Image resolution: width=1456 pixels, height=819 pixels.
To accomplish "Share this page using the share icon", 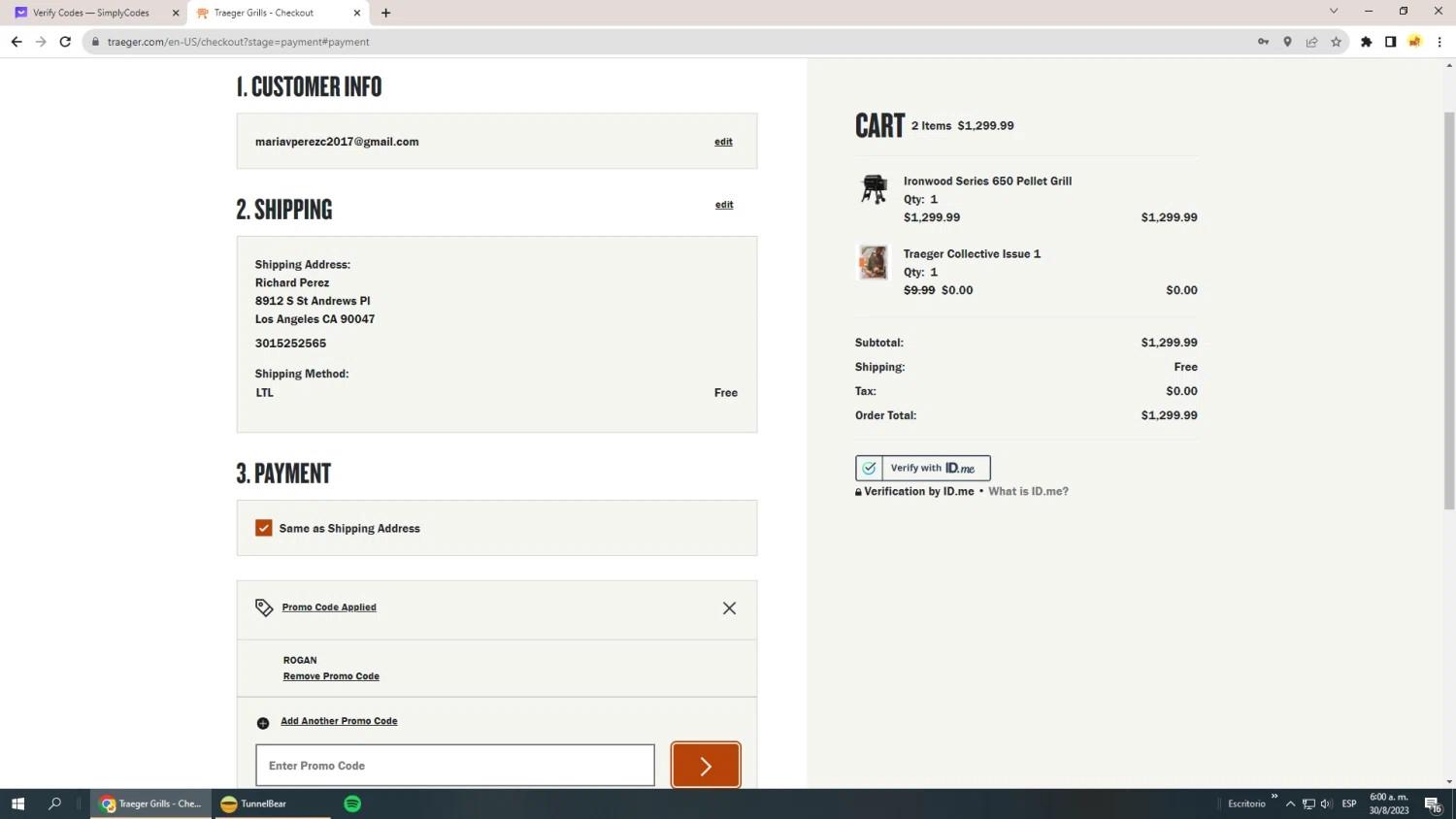I will (1311, 42).
